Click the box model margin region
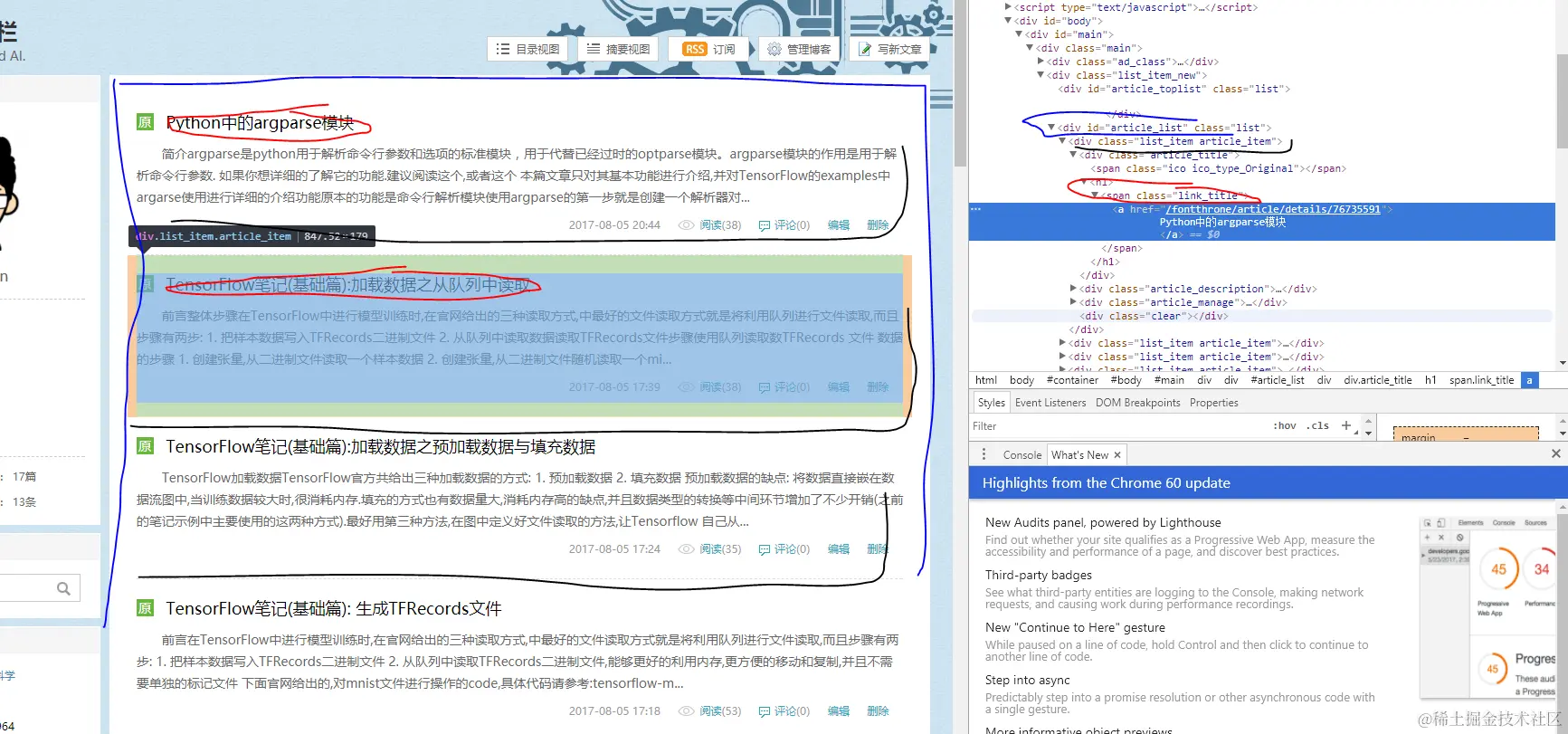Image resolution: width=1568 pixels, height=734 pixels. pyautogui.click(x=1465, y=434)
